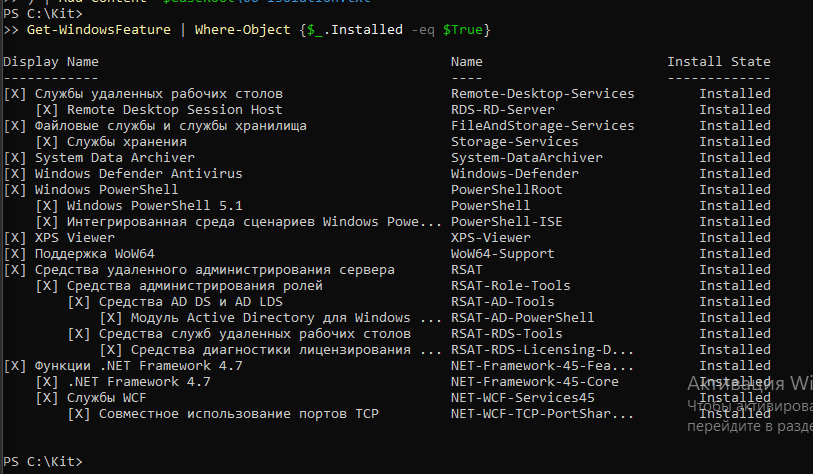This screenshot has width=813, height=474.
Task: Click Функции .NET Framework 4.7 display name
Action: 138,366
